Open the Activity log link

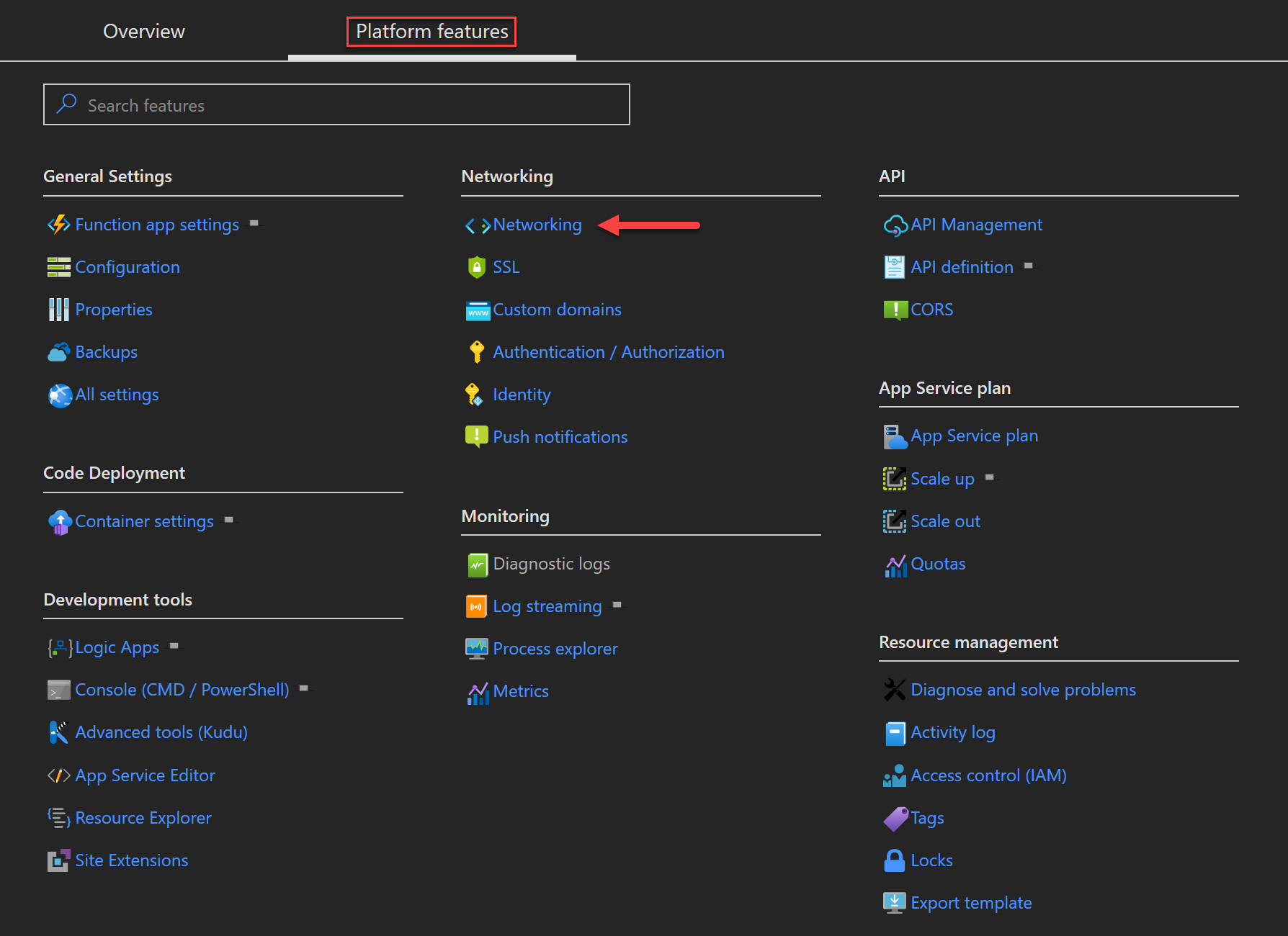pos(953,732)
